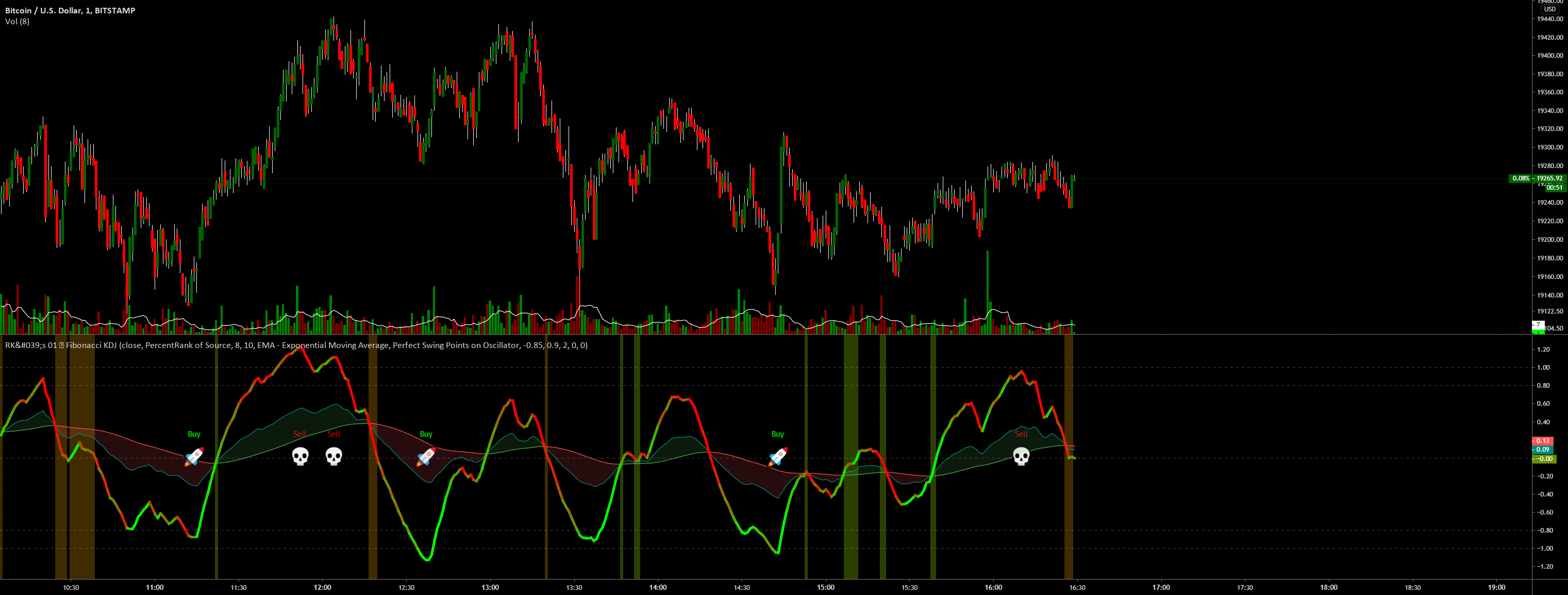Click the 19320.00 price axis label

click(1550, 129)
